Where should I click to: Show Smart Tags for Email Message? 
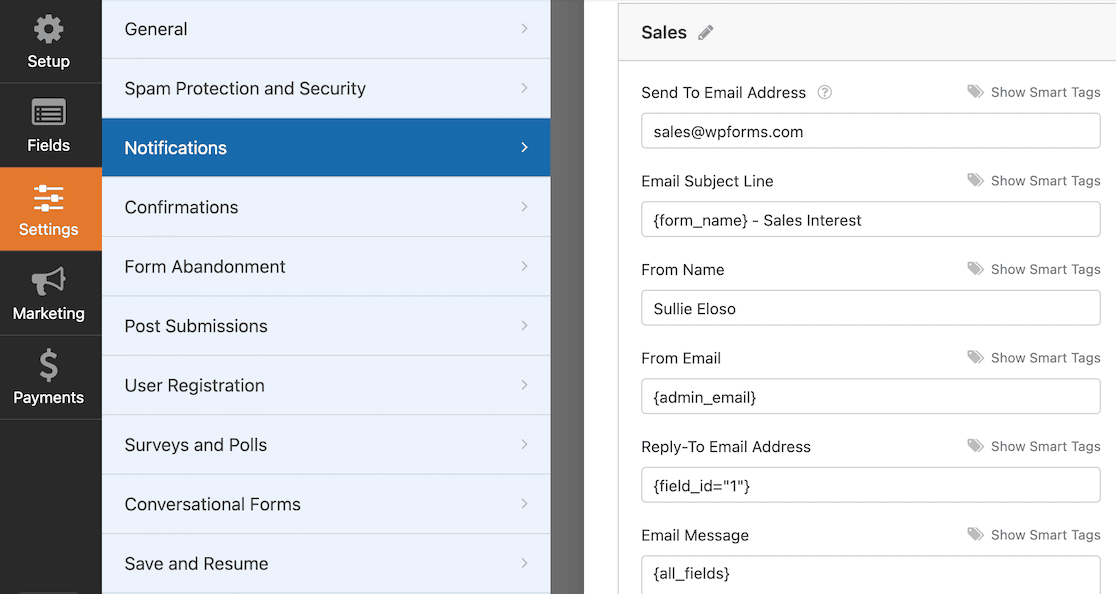[1044, 535]
